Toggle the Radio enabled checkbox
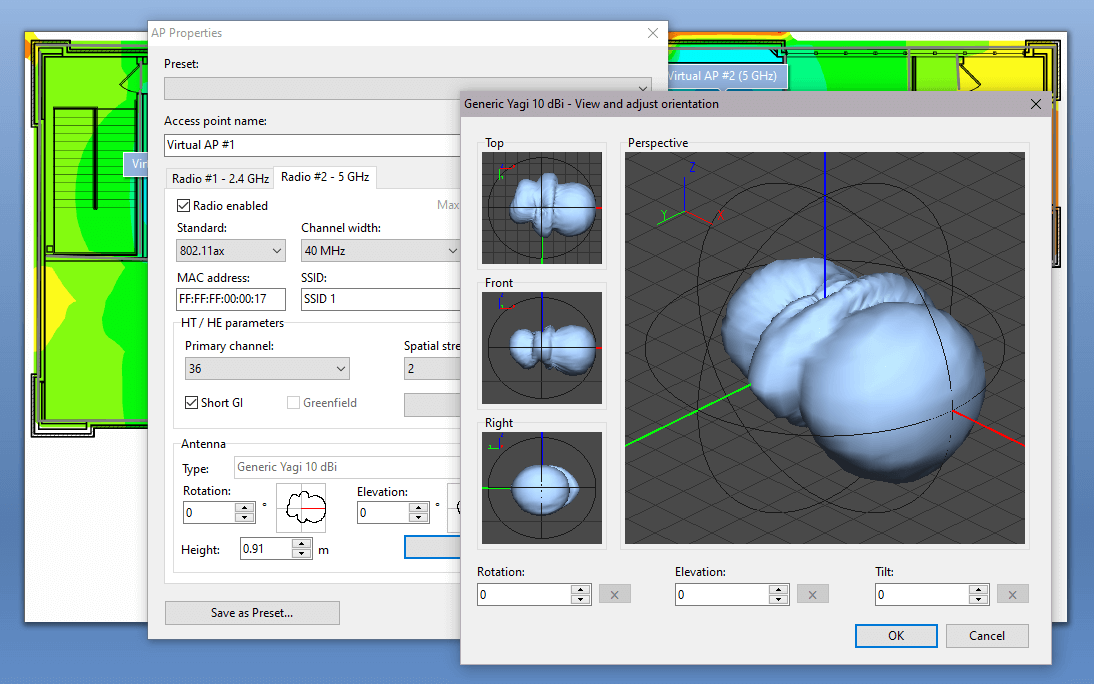The height and width of the screenshot is (684, 1094). click(181, 205)
